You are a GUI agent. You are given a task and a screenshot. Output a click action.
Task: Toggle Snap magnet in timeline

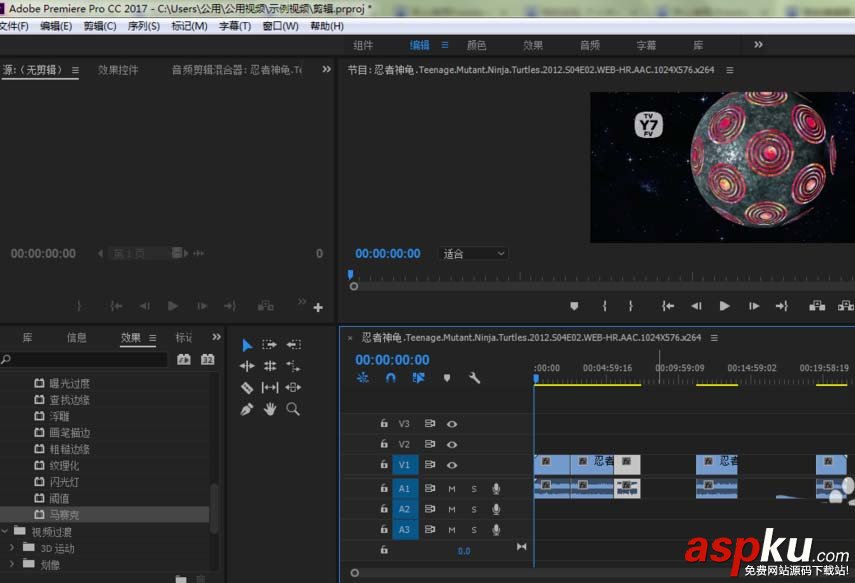390,377
